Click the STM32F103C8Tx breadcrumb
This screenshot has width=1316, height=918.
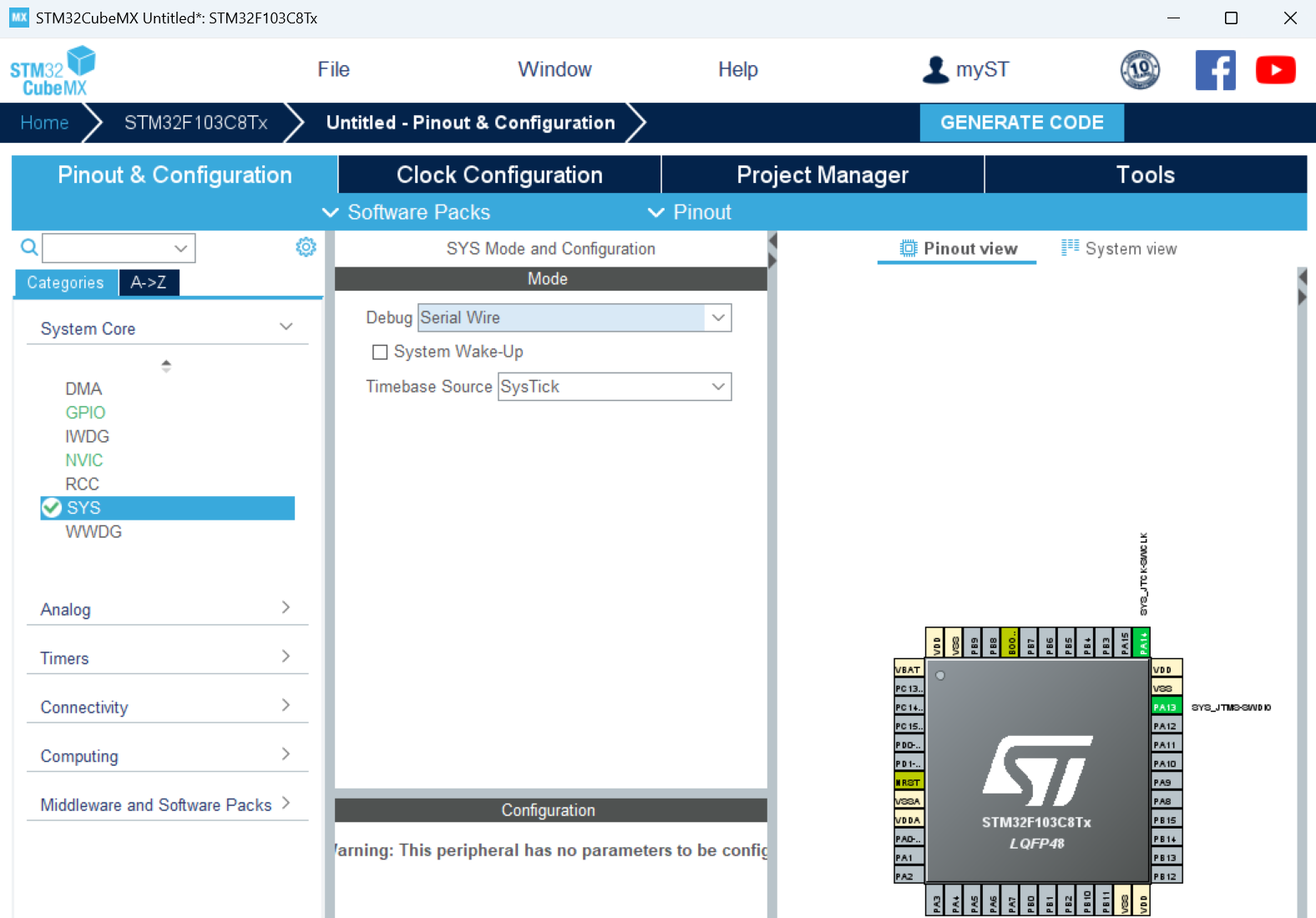click(196, 123)
